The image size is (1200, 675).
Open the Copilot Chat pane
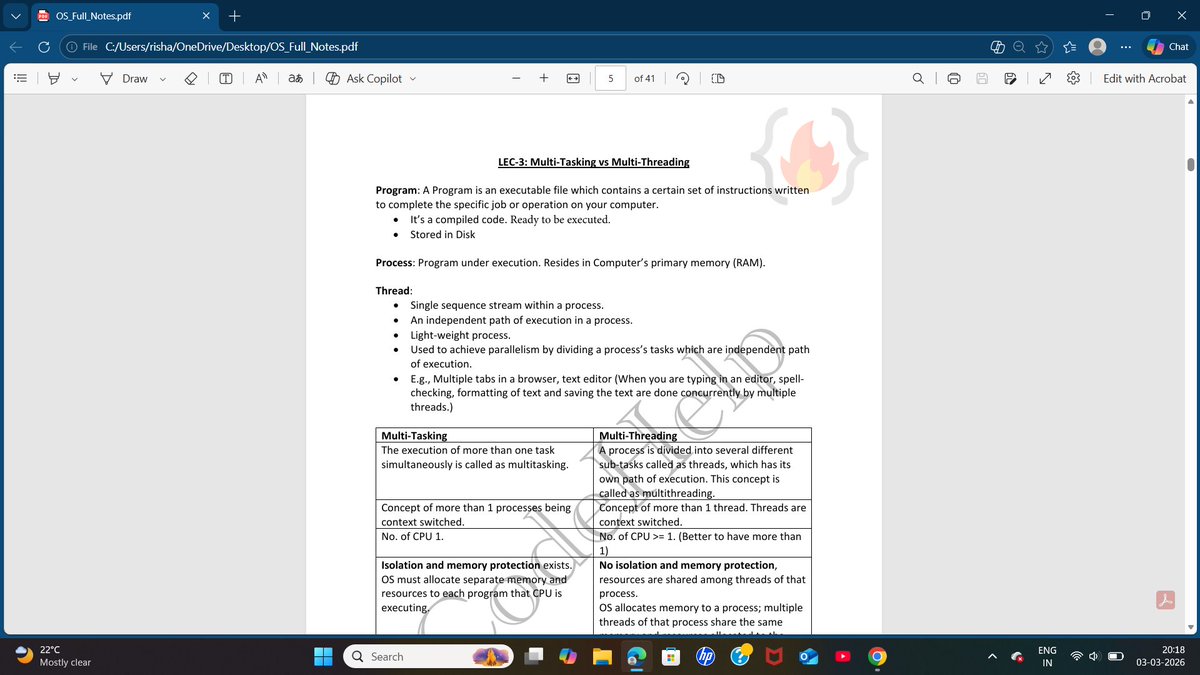[1169, 47]
